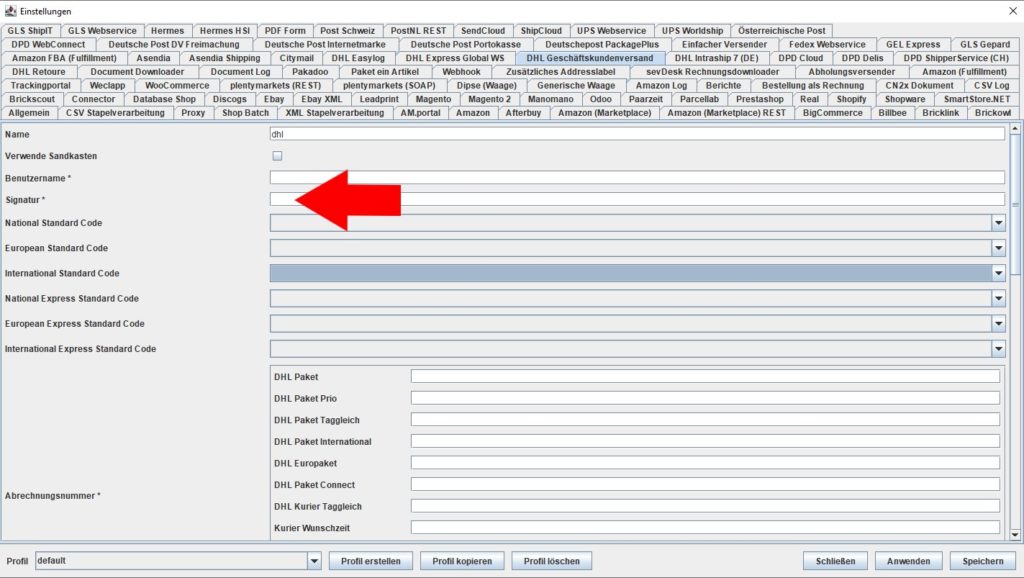Click the vertical scrollbar thumb
The image size is (1024, 578).
(1015, 204)
